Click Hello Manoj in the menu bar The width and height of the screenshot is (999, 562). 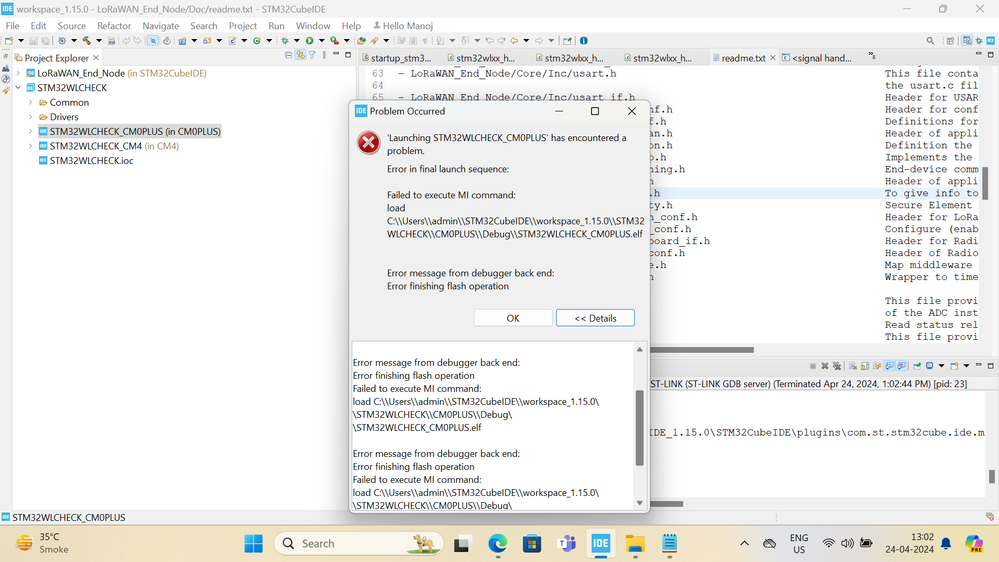click(x=403, y=25)
